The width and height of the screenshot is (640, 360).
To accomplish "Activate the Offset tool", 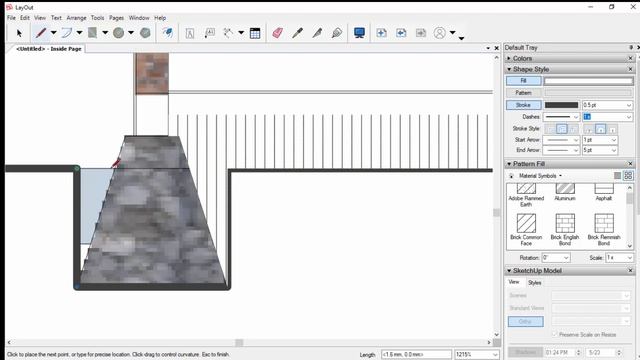I will click(x=168, y=33).
